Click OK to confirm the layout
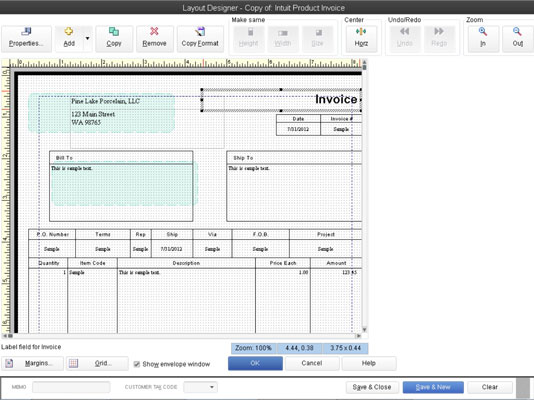Image resolution: width=534 pixels, height=400 pixels. tap(255, 363)
